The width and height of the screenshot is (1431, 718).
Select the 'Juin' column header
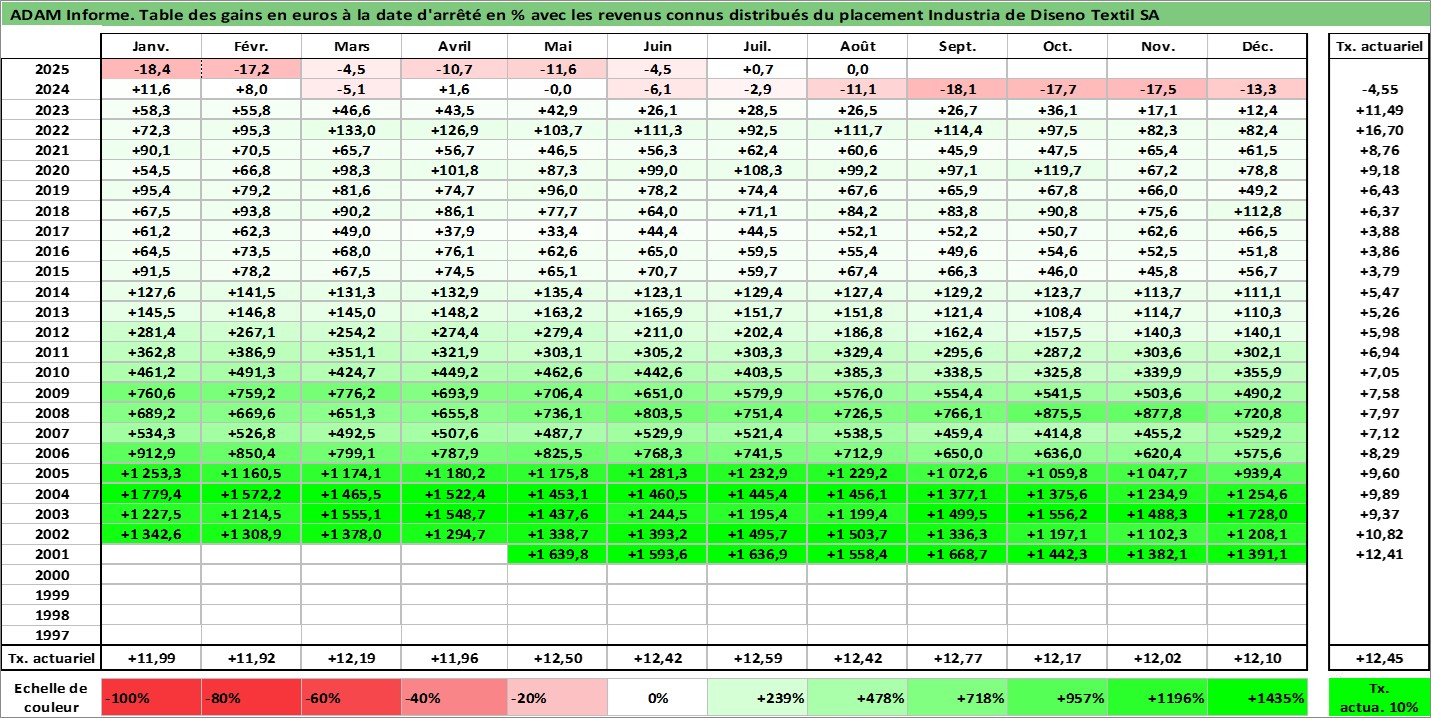[657, 46]
